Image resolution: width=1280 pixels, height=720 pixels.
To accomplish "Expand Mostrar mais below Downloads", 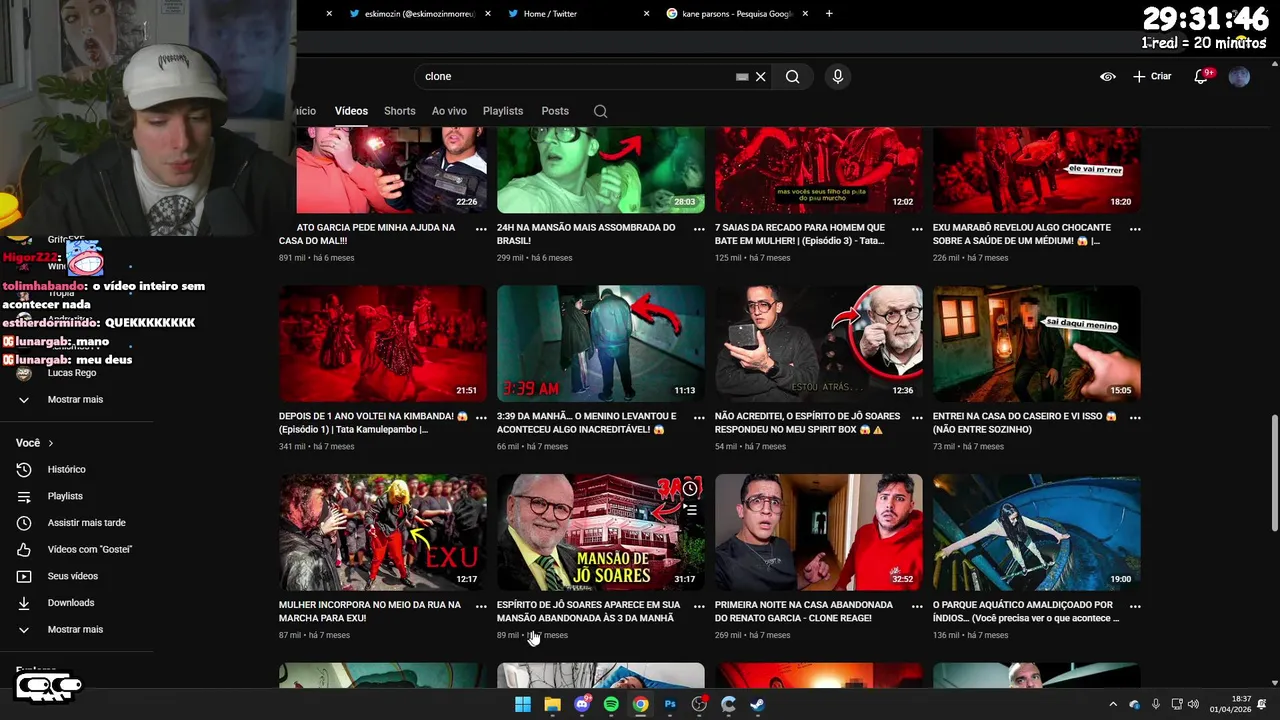I will (x=76, y=630).
